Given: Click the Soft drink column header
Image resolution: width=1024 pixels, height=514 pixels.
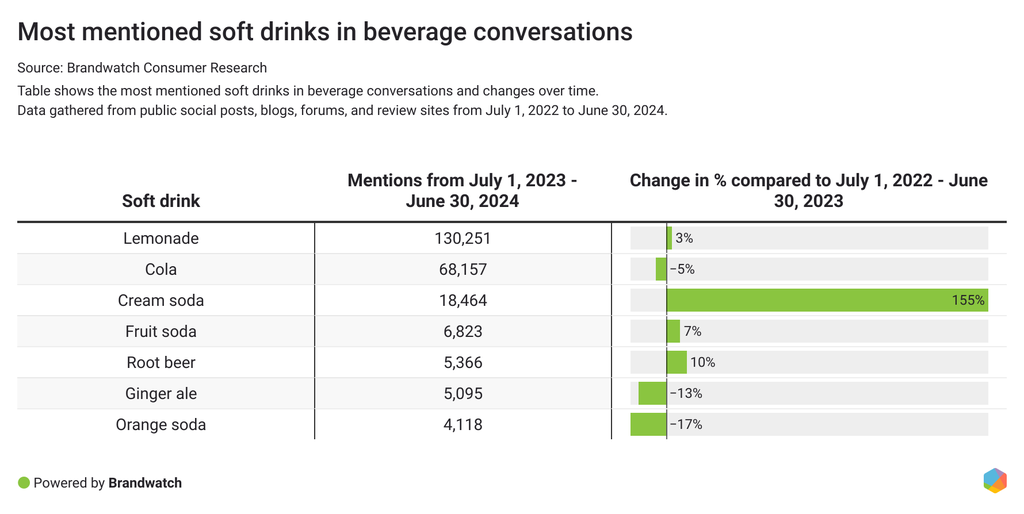Looking at the screenshot, I should [x=161, y=201].
